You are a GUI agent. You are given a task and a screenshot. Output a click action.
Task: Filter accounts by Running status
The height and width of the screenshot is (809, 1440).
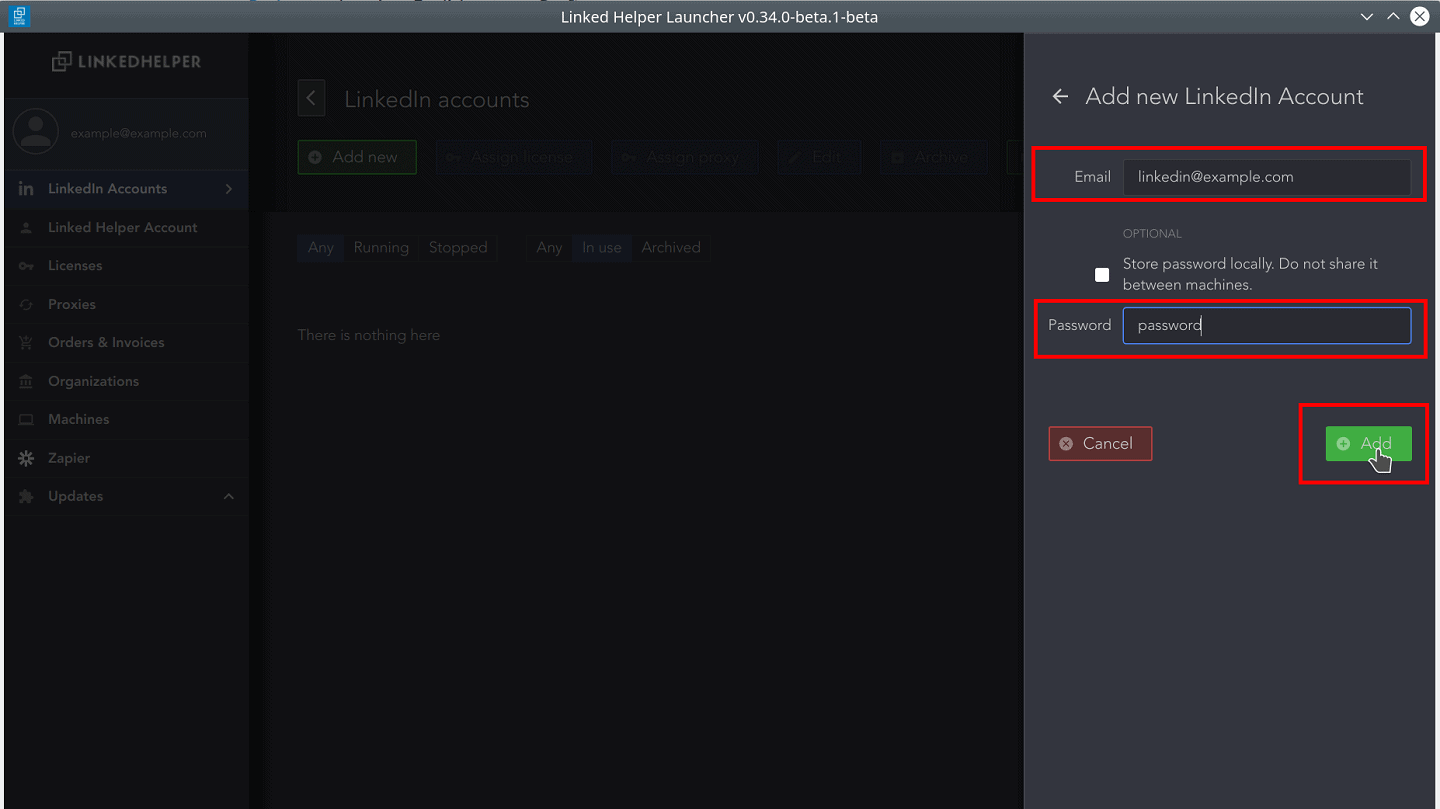point(381,248)
